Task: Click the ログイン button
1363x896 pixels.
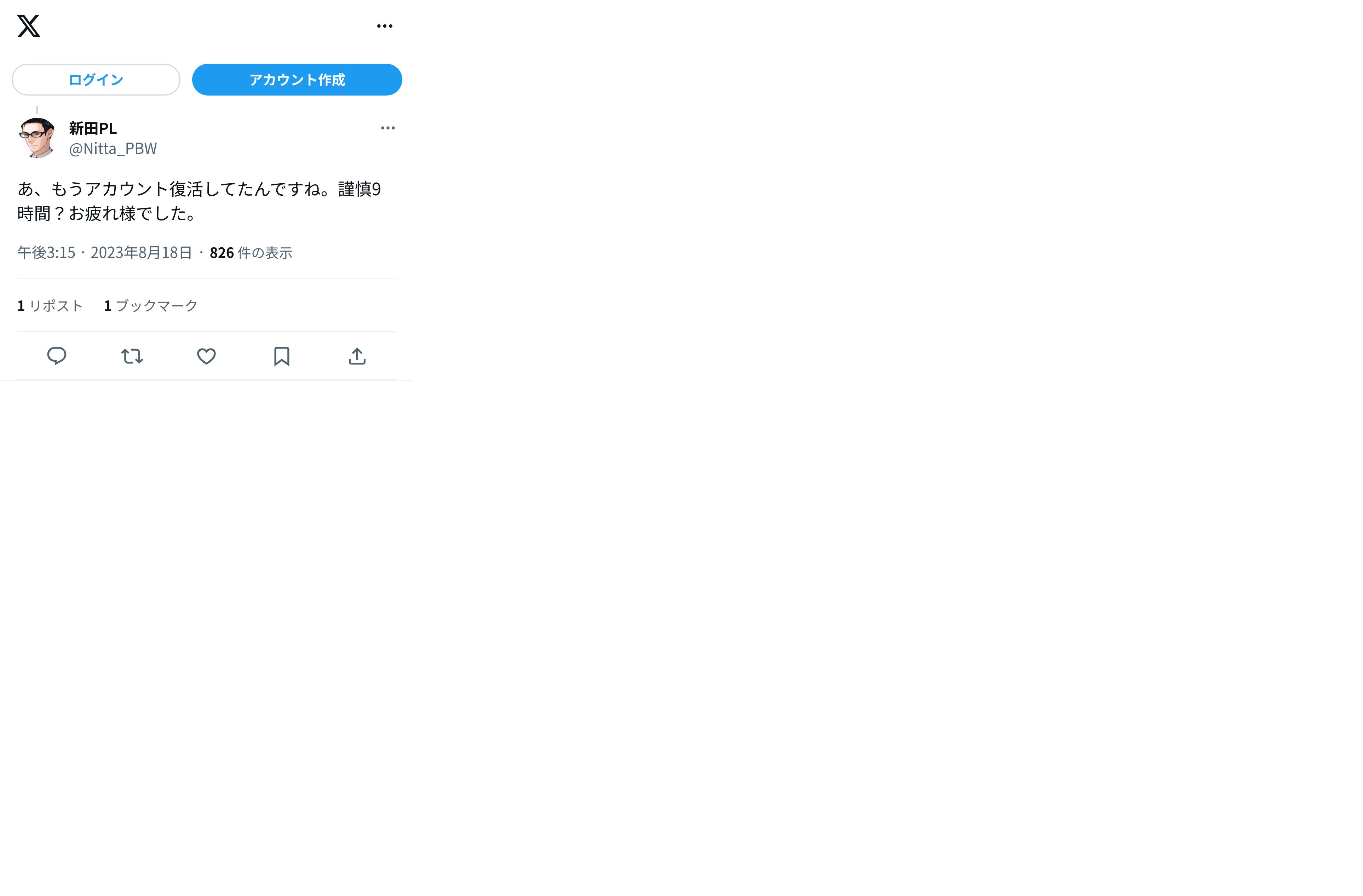Action: (x=96, y=80)
